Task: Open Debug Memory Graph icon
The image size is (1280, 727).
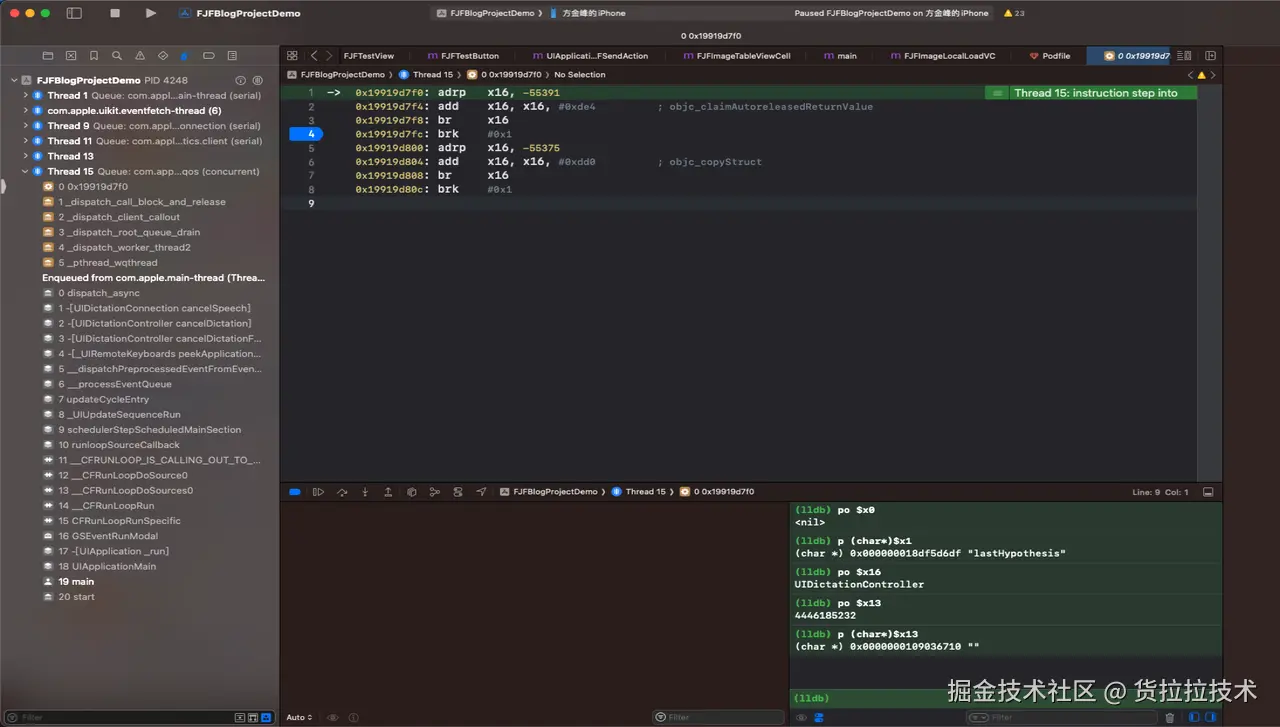Action: pyautogui.click(x=434, y=492)
